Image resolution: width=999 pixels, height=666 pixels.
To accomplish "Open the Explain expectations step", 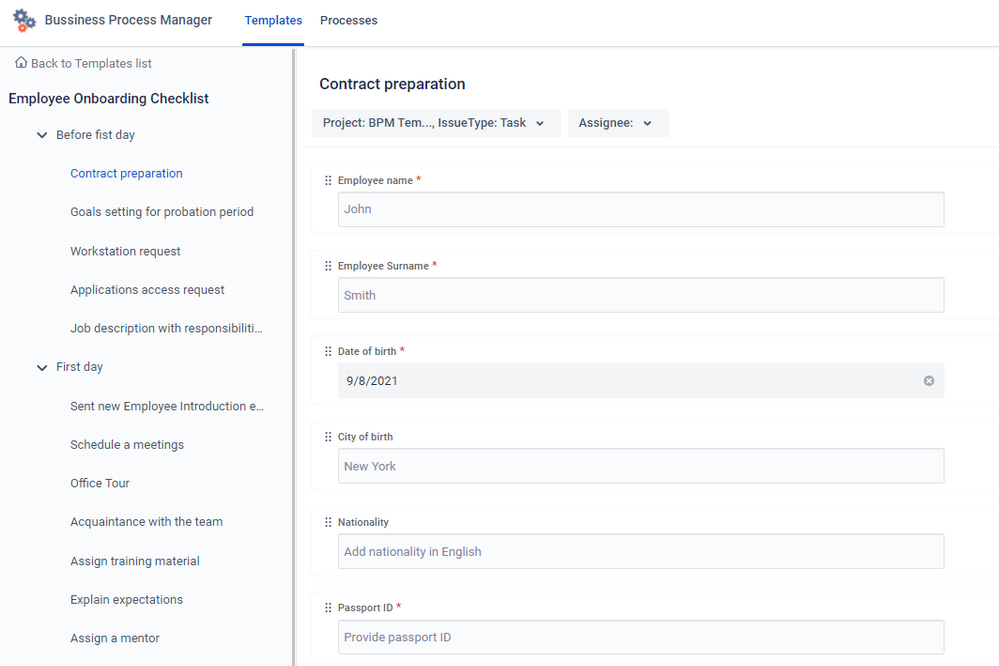I will [x=127, y=600].
